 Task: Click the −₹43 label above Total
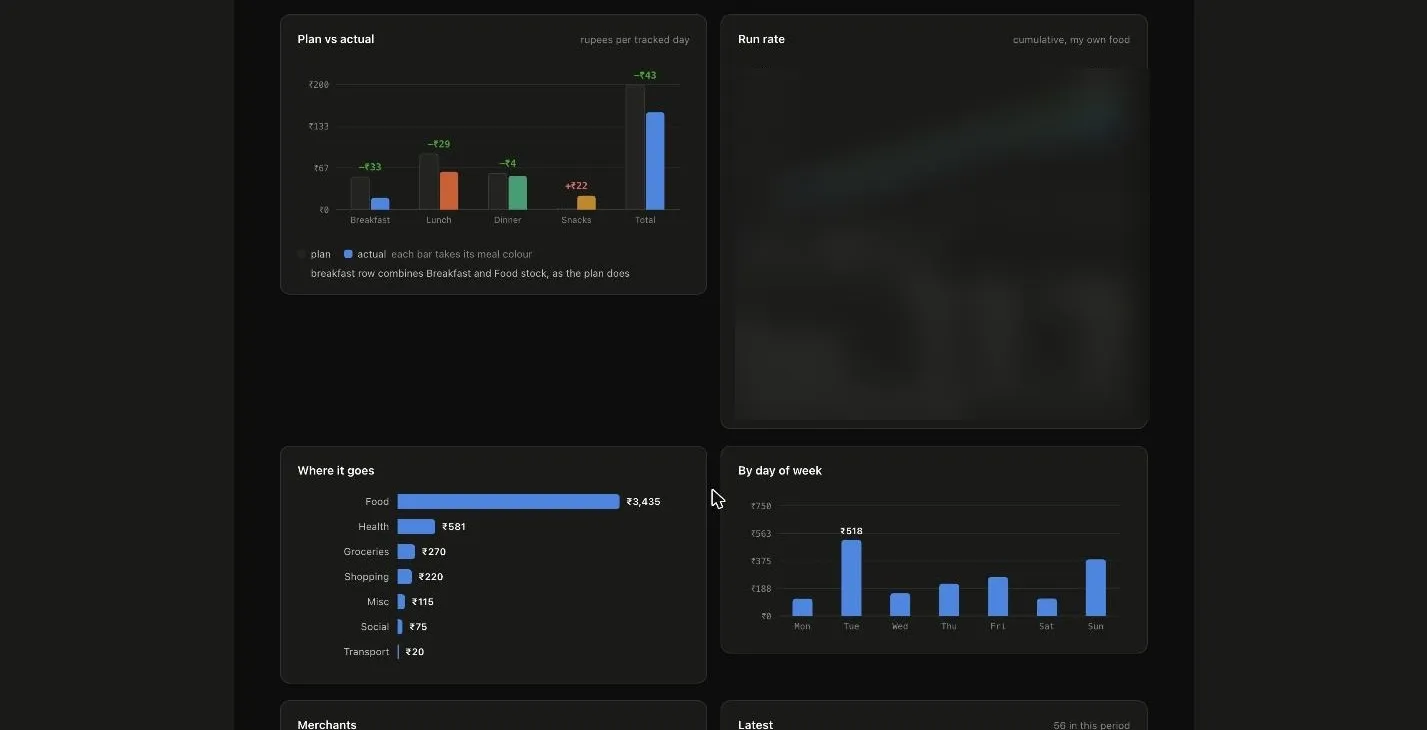(645, 75)
